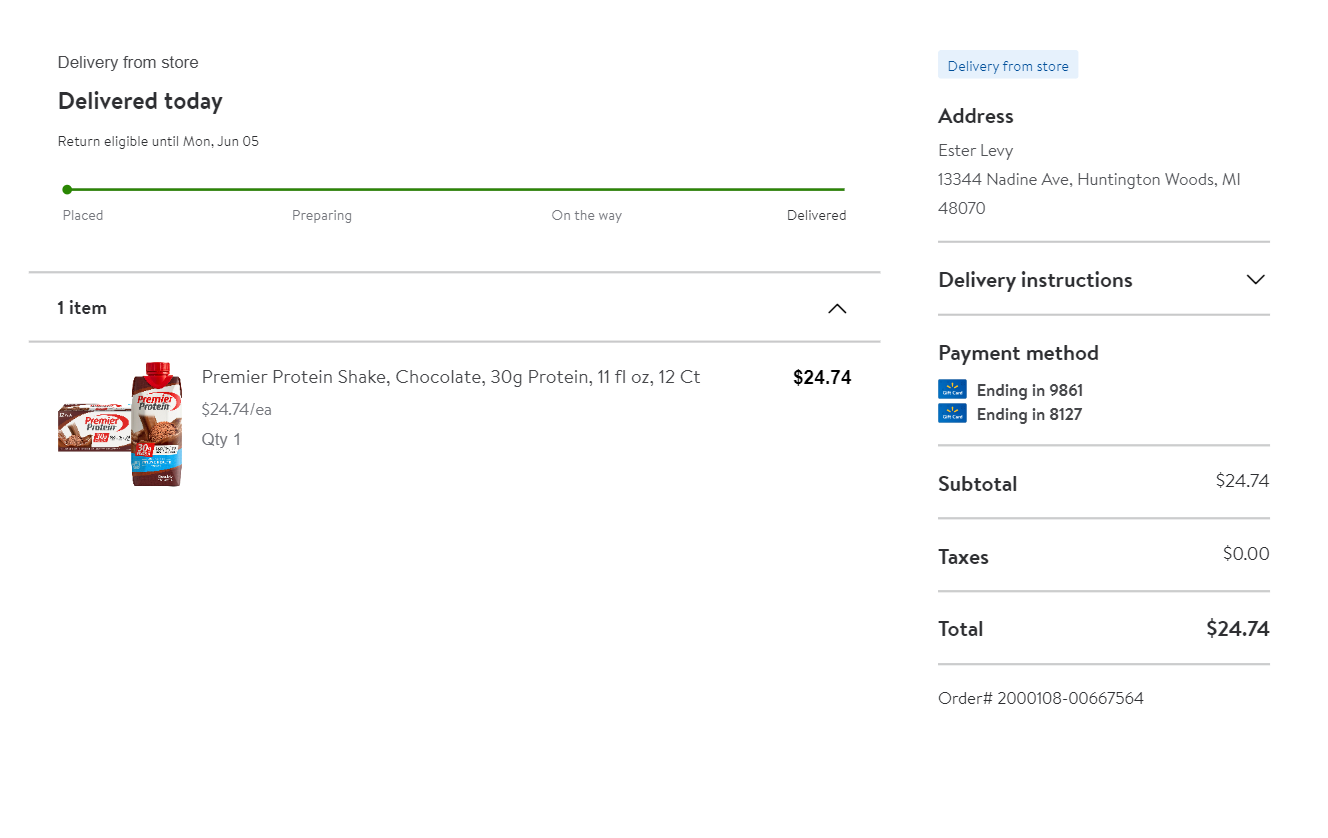1328x838 pixels.
Task: Click the Payment method heading
Action: 1018,353
